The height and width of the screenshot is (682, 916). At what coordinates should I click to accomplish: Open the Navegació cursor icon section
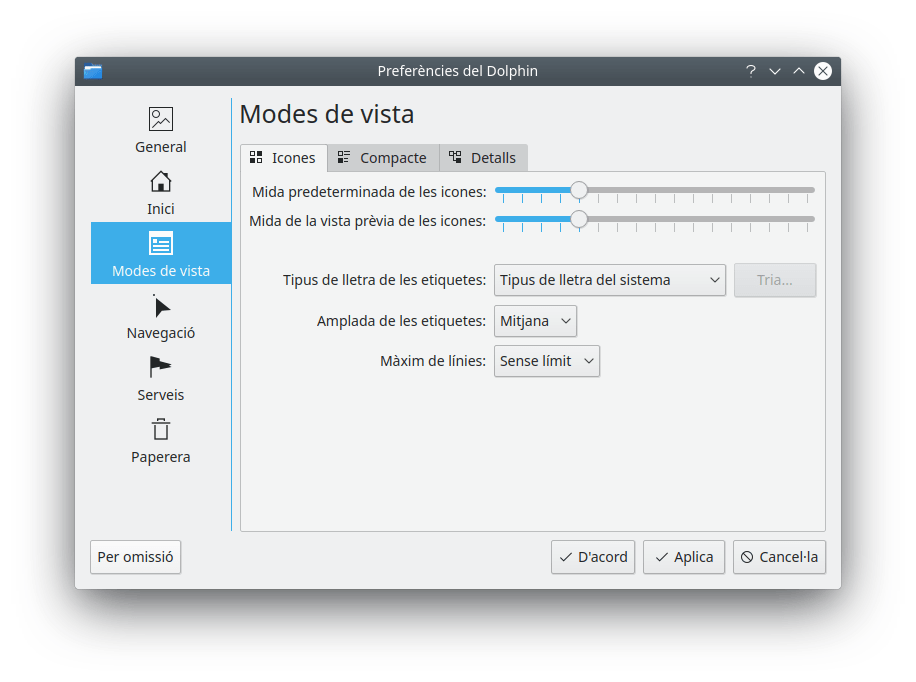point(160,307)
